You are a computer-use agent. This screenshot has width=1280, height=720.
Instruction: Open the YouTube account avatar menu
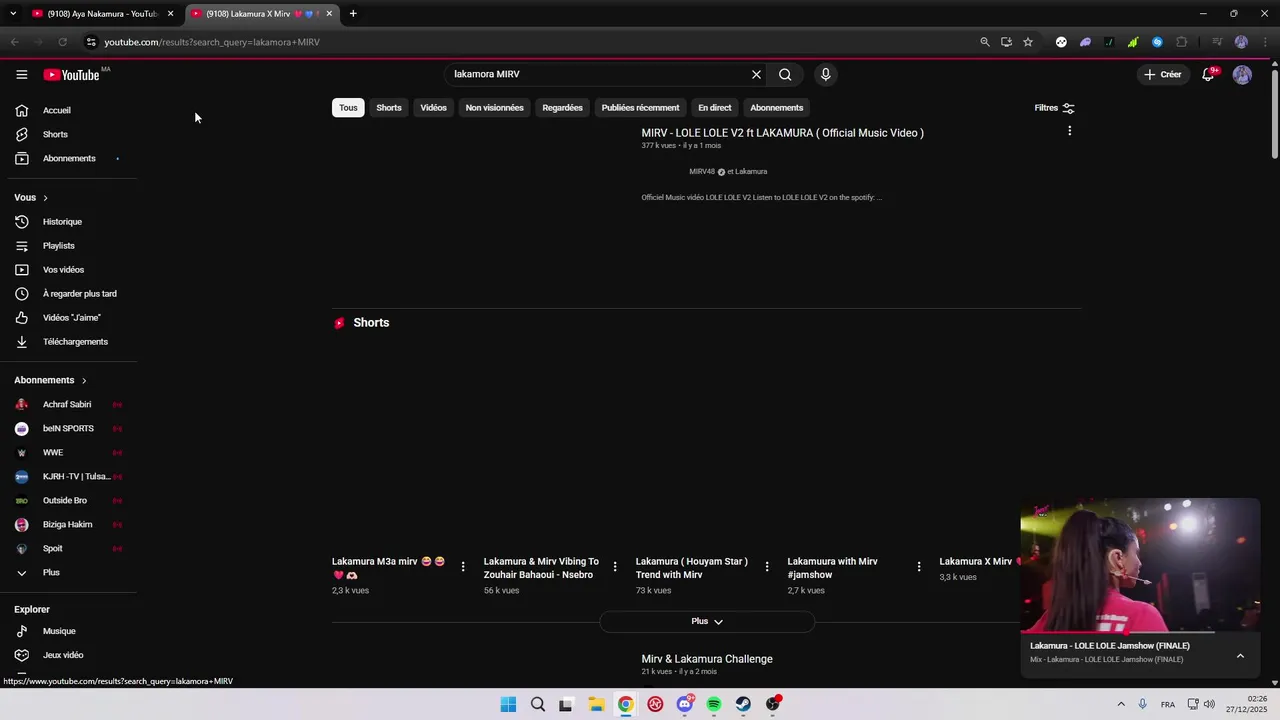[1242, 75]
